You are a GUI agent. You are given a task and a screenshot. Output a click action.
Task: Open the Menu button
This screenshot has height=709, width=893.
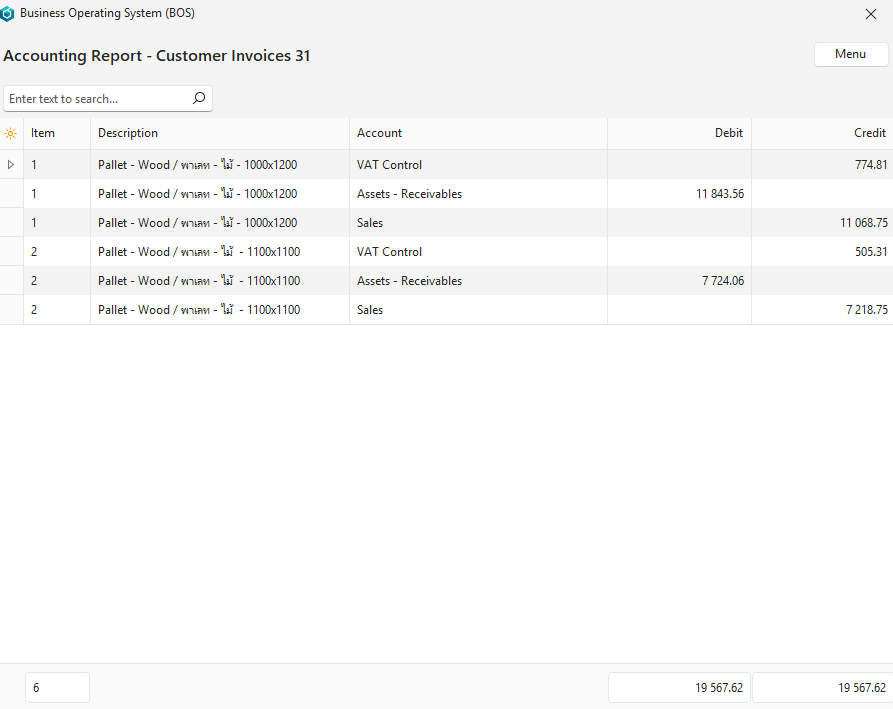850,54
